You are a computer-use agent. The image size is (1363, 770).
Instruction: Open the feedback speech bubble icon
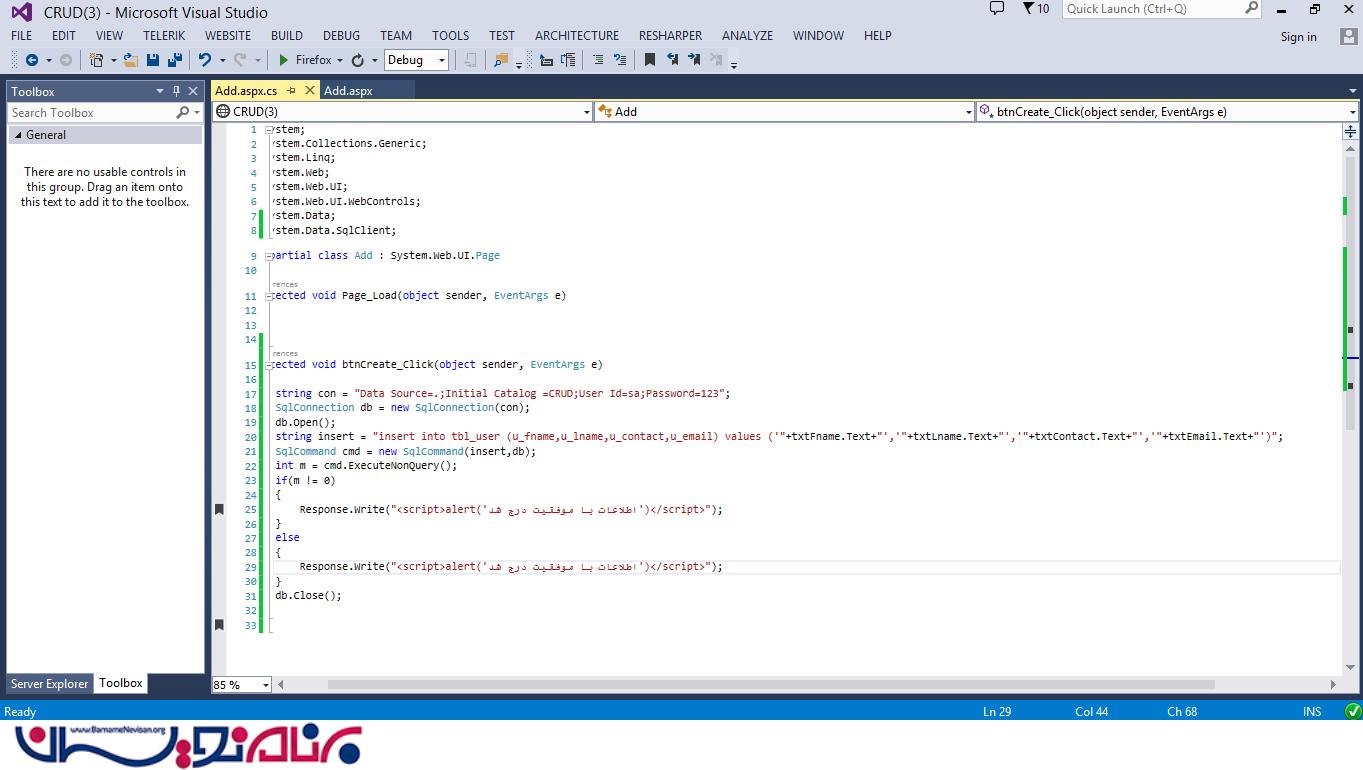coord(996,9)
